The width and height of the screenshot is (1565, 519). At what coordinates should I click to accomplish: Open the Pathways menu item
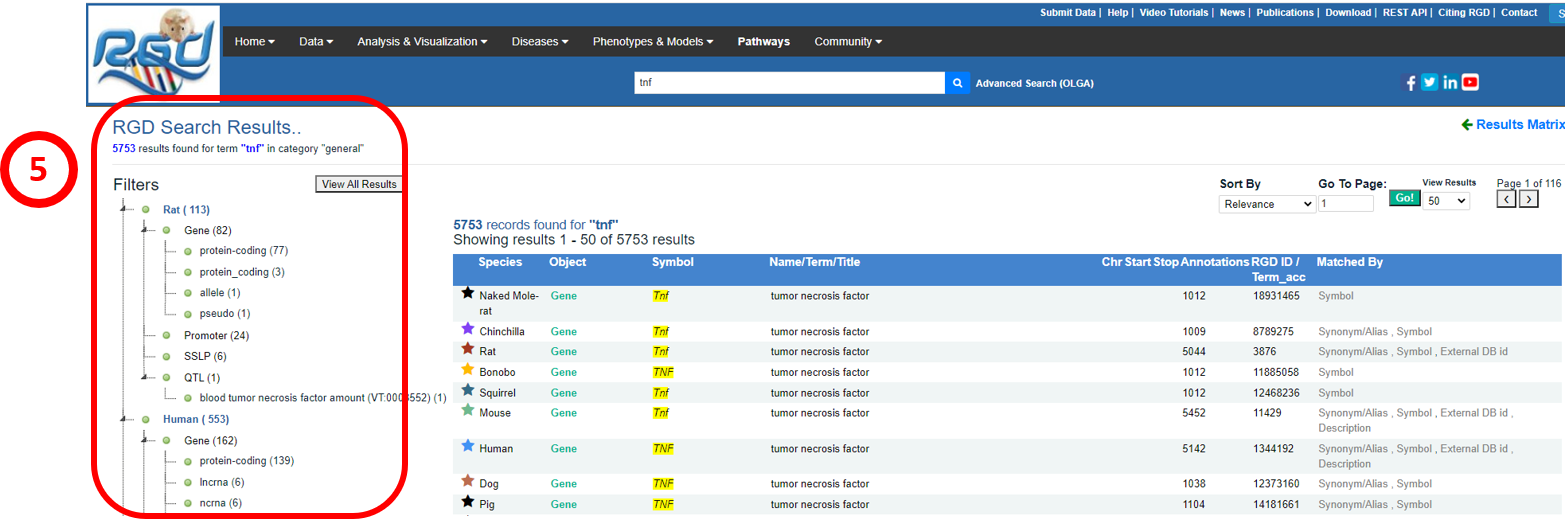coord(763,42)
